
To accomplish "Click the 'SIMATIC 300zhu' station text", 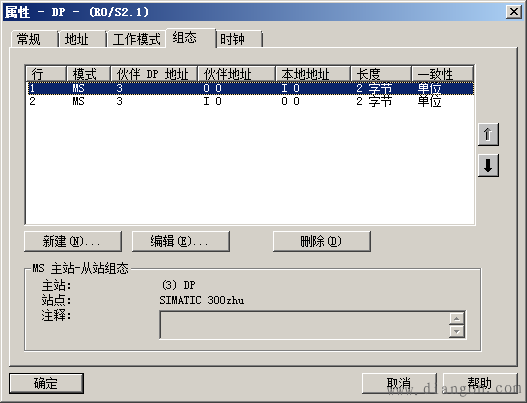I will click(202, 300).
